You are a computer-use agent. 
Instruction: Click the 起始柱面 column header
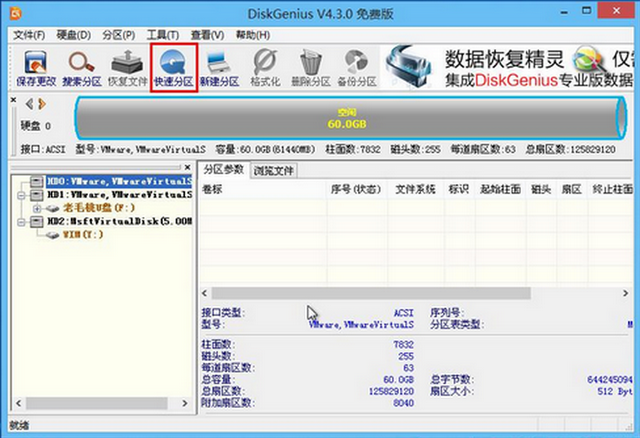tap(500, 189)
